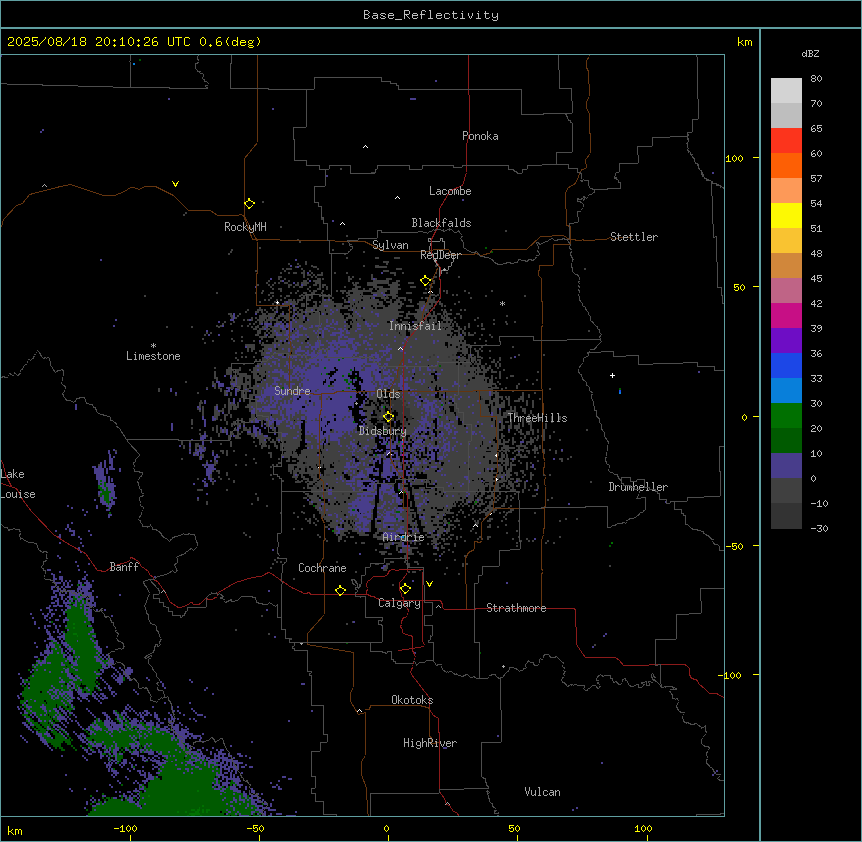Screen dimensions: 862x842
Task: Click the asterisk marker above the Limestone label
Action: tap(153, 346)
